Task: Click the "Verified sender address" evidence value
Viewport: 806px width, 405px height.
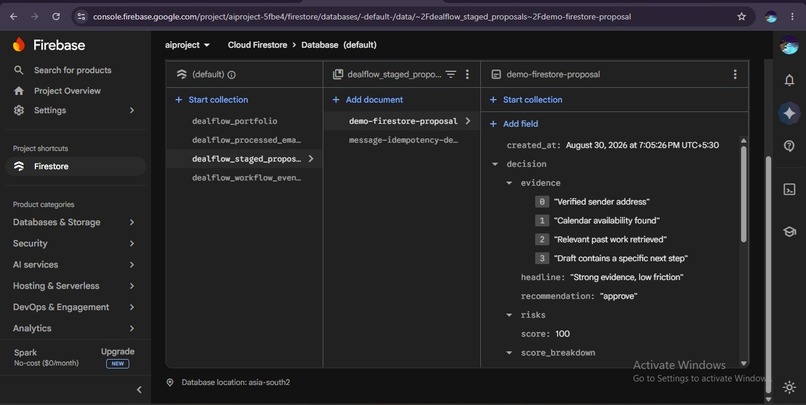Action: coord(601,202)
